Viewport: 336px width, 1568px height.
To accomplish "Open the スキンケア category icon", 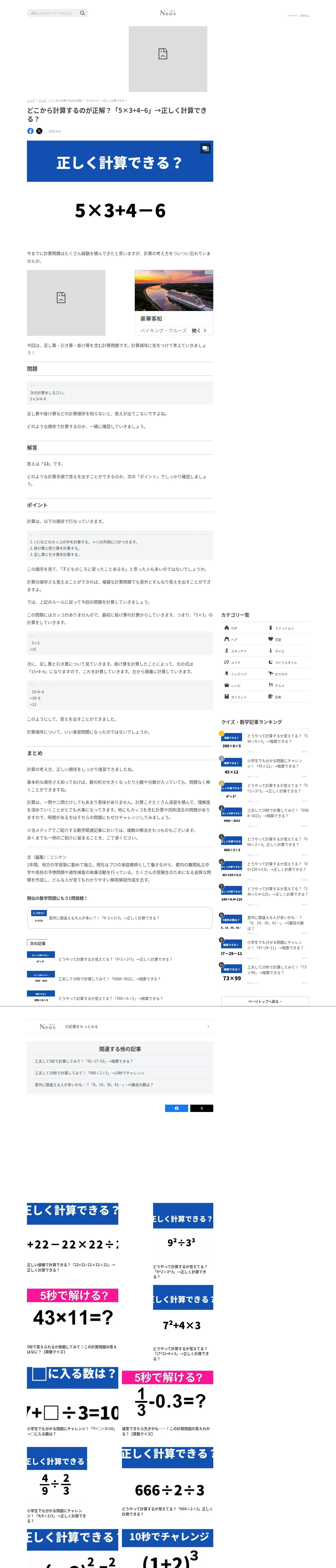I will (227, 651).
